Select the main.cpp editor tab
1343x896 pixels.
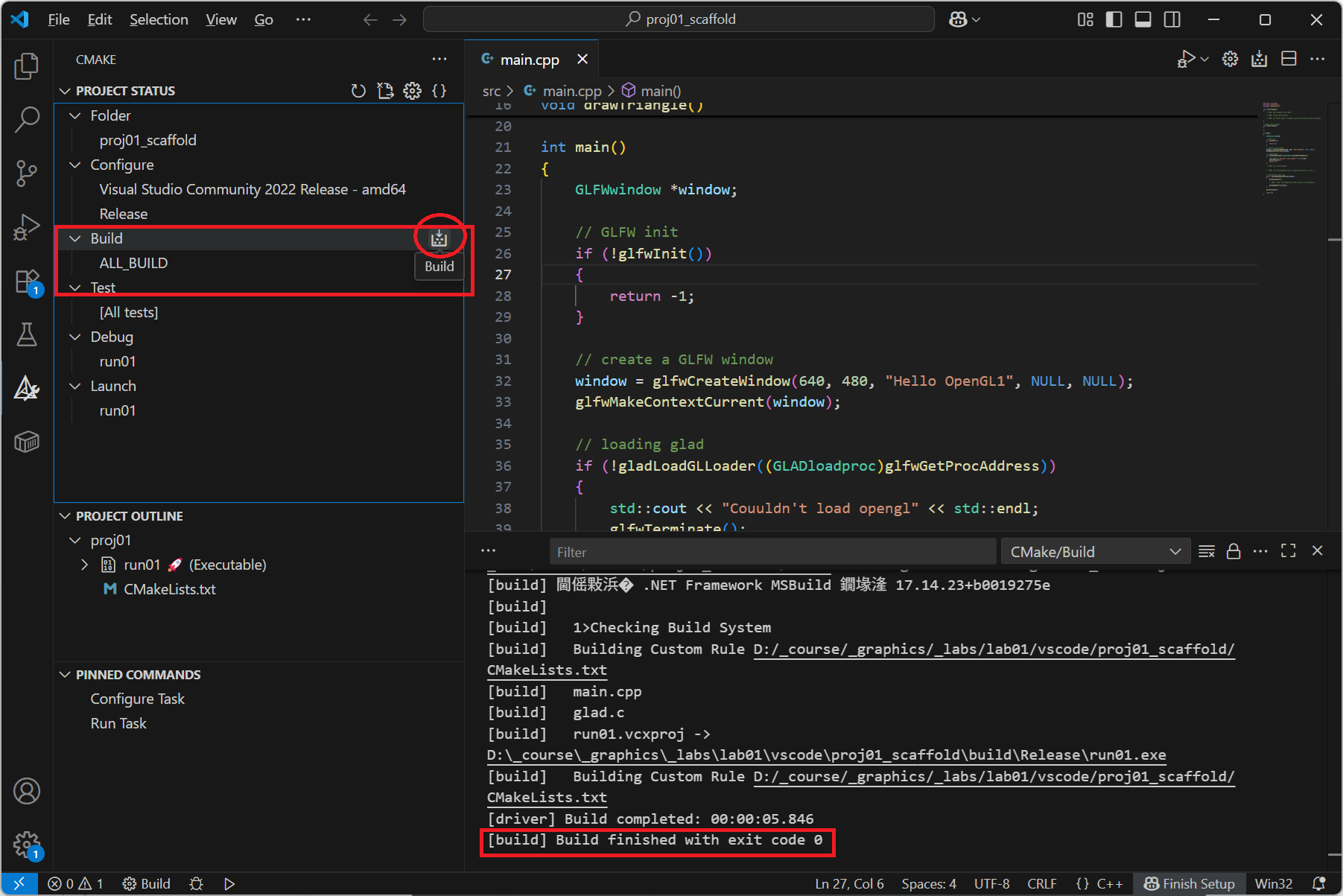tap(529, 60)
